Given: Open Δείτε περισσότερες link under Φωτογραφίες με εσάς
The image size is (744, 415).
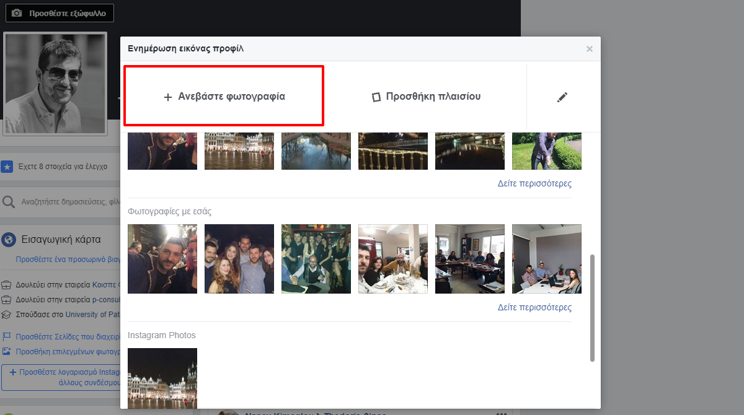Looking at the screenshot, I should pyautogui.click(x=534, y=307).
